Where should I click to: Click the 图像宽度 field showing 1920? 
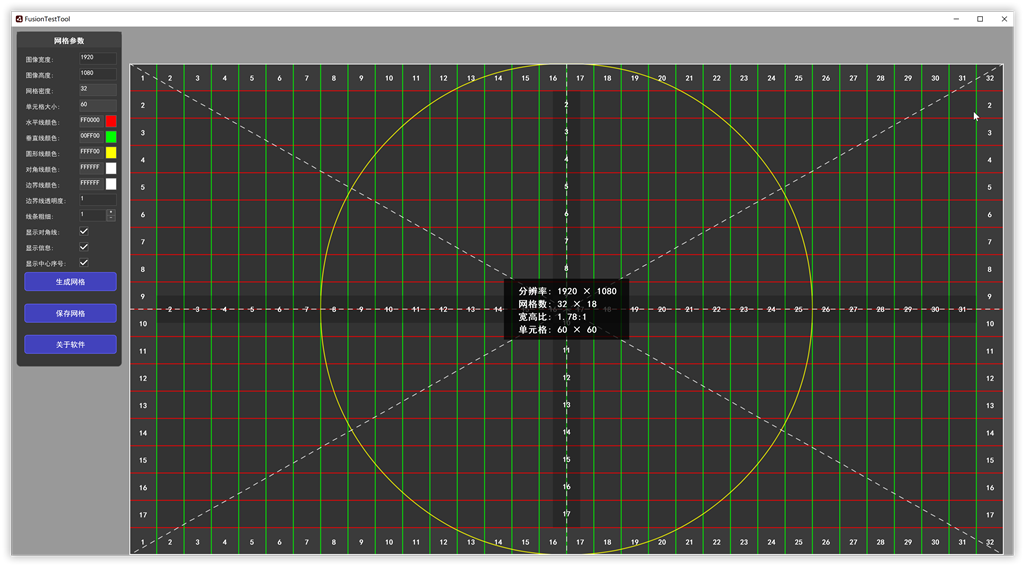(x=98, y=58)
